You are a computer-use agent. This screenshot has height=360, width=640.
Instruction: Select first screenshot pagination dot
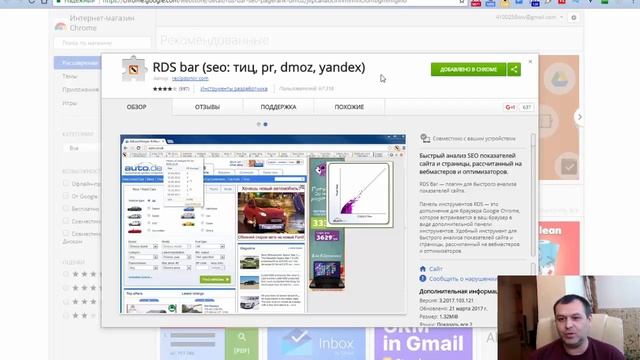coord(259,124)
